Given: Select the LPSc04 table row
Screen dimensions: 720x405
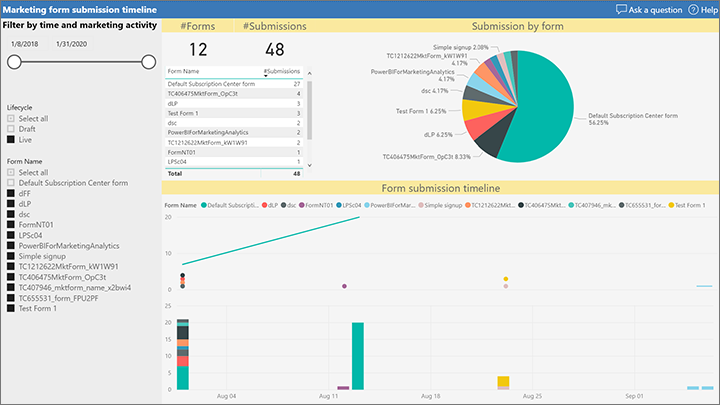Looking at the screenshot, I should [234, 162].
